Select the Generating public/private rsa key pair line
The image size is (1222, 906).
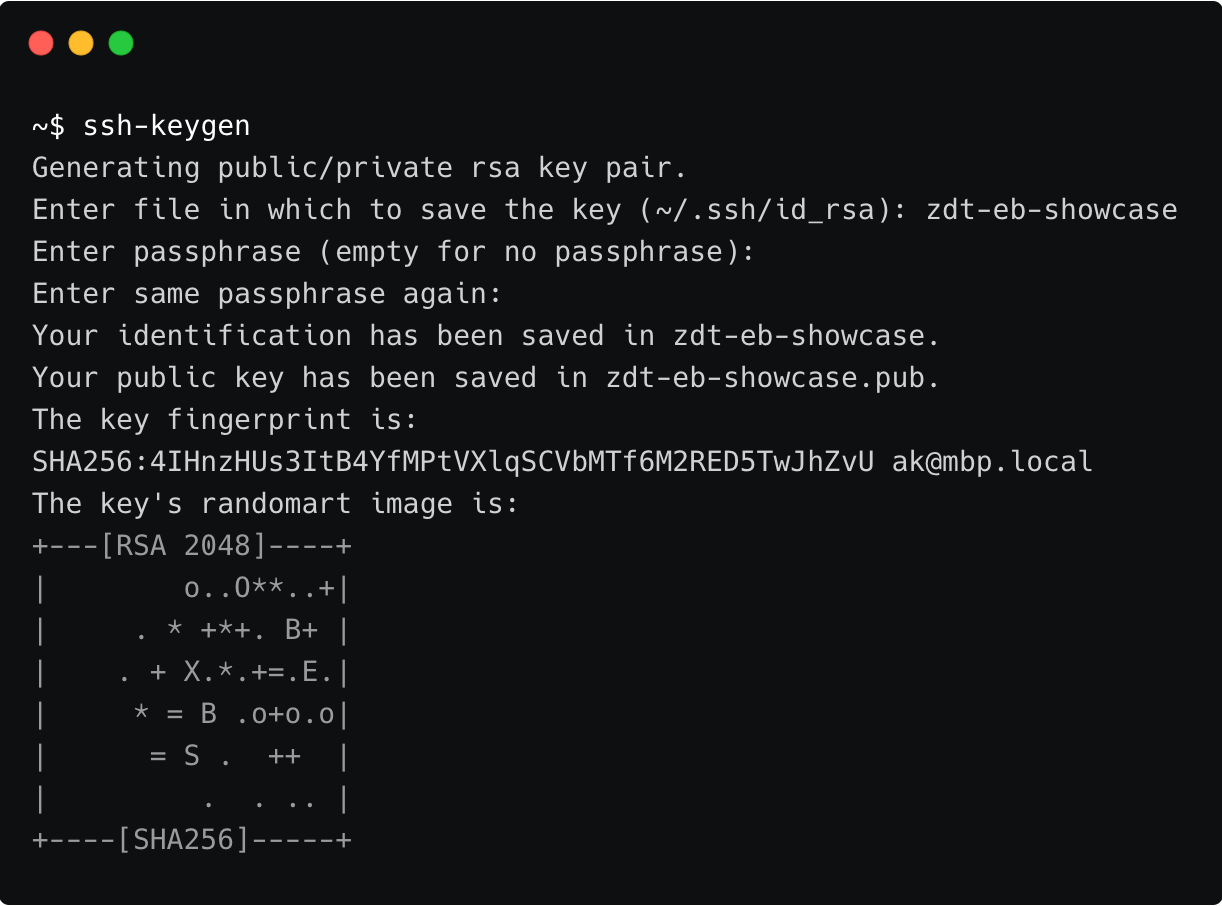pyautogui.click(x=358, y=167)
